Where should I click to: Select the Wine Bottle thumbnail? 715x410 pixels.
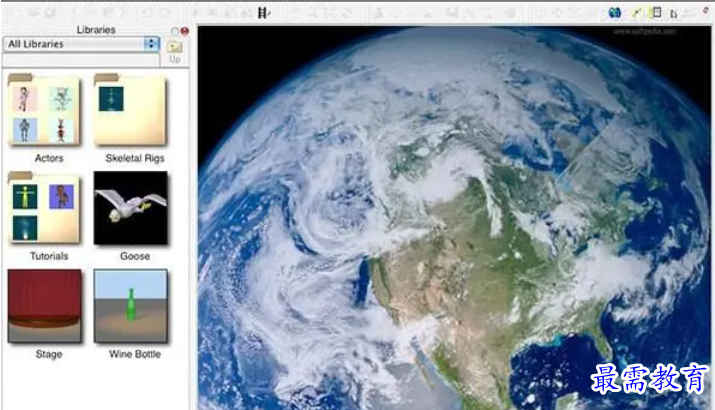tap(131, 306)
